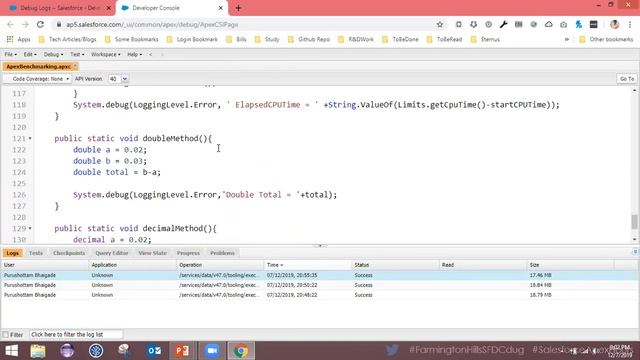Sort logs by Size column header
Screen dimensions: 640x360
pyautogui.click(x=570, y=265)
